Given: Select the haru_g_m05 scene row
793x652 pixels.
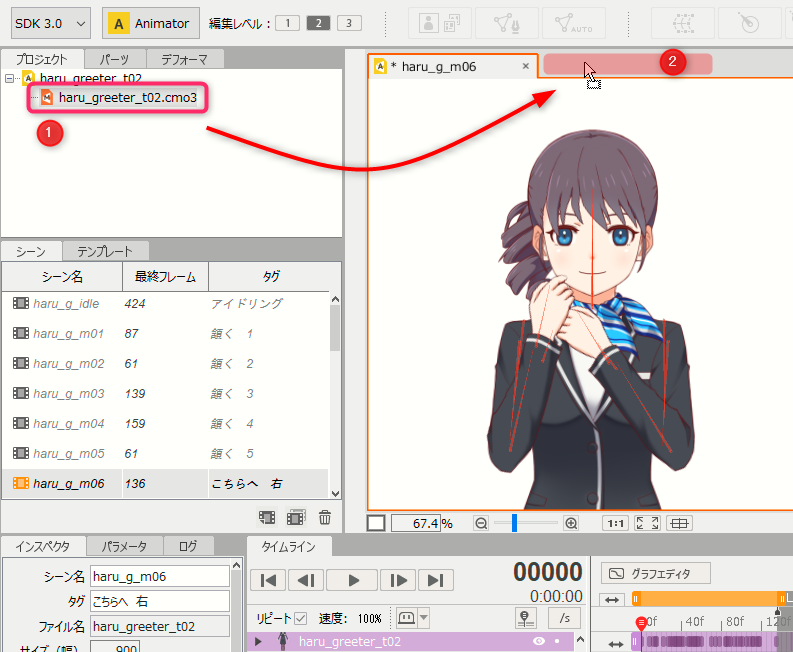Looking at the screenshot, I should coord(165,453).
